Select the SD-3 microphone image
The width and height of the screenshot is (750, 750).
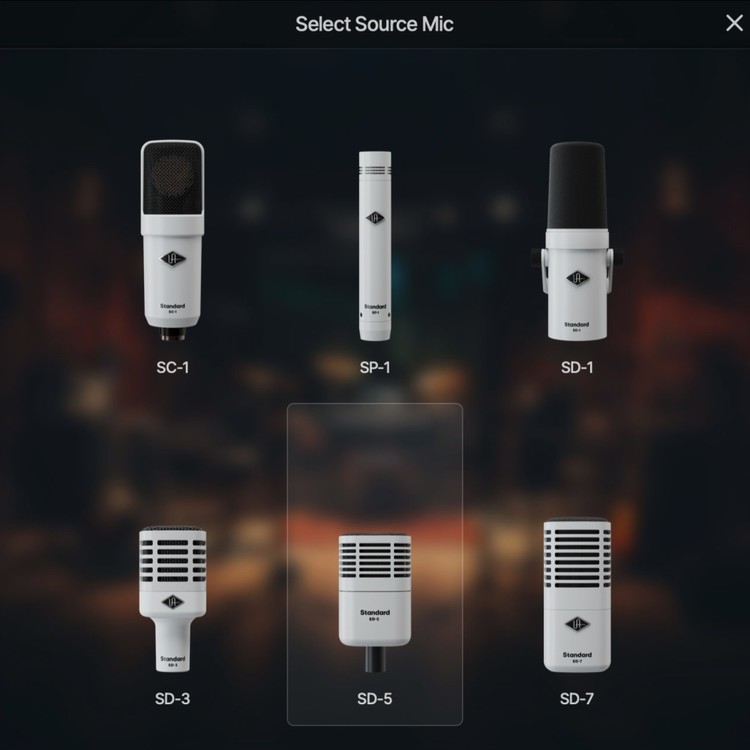click(x=173, y=599)
